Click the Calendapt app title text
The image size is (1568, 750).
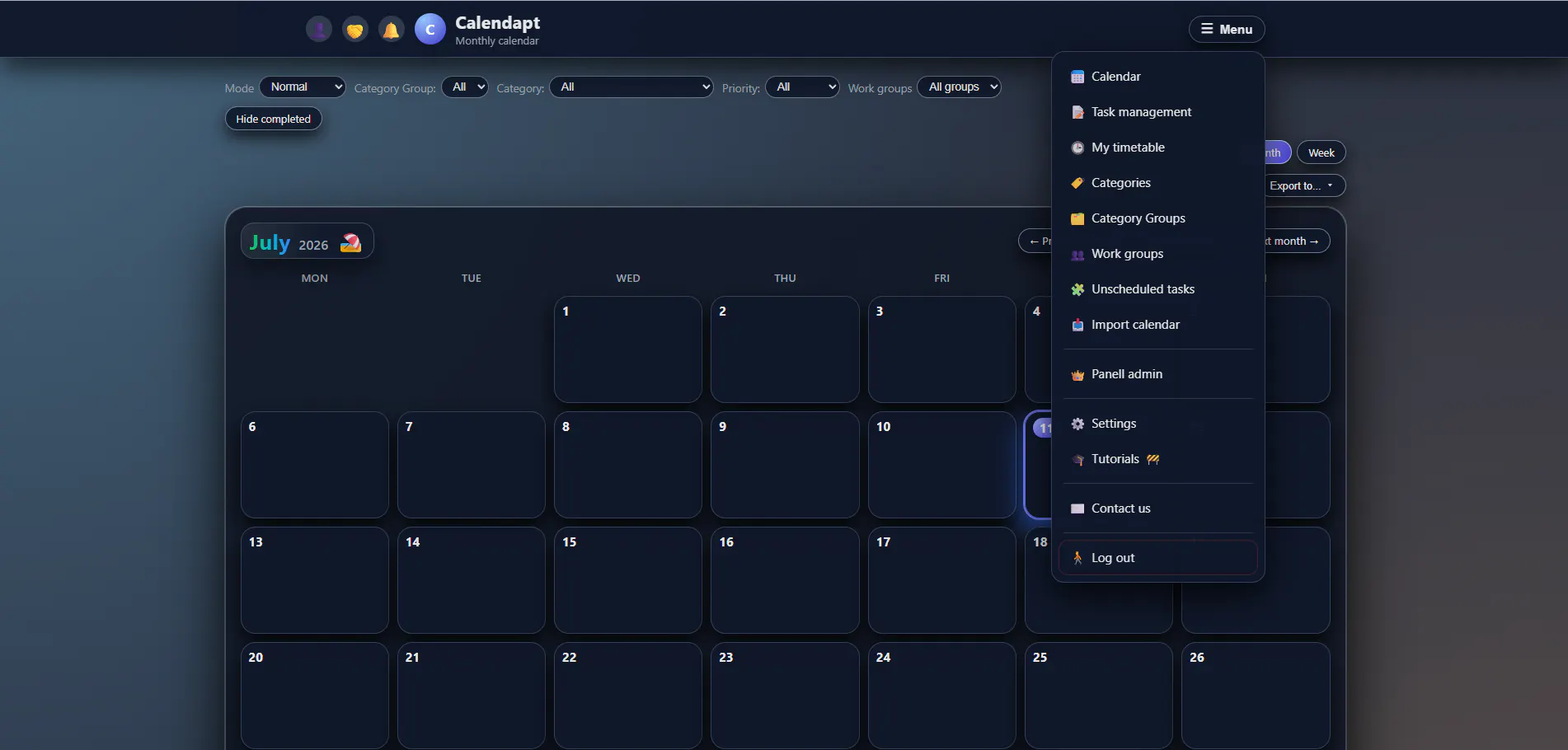click(497, 22)
